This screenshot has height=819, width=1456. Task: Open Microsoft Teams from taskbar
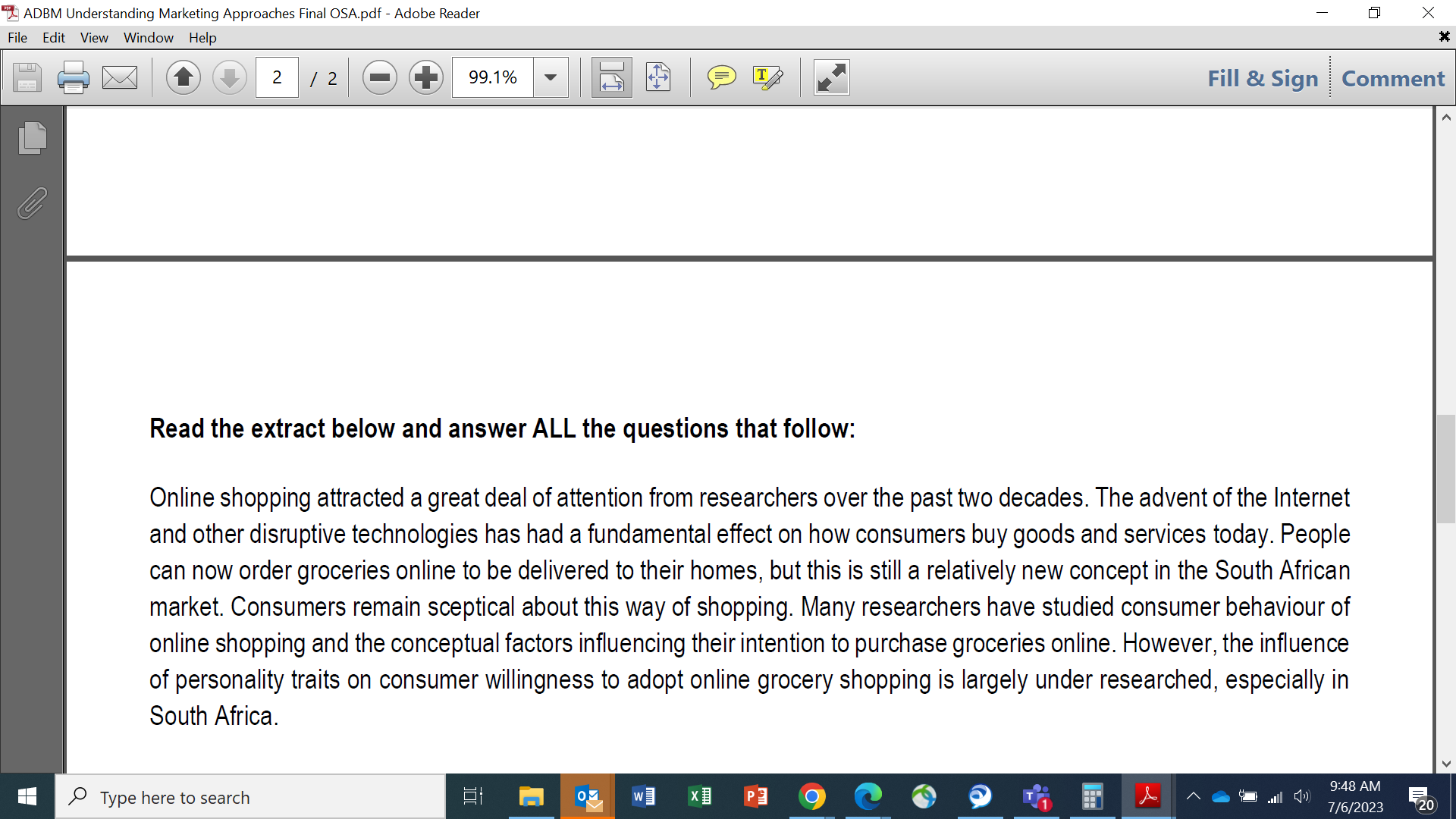pyautogui.click(x=1036, y=796)
